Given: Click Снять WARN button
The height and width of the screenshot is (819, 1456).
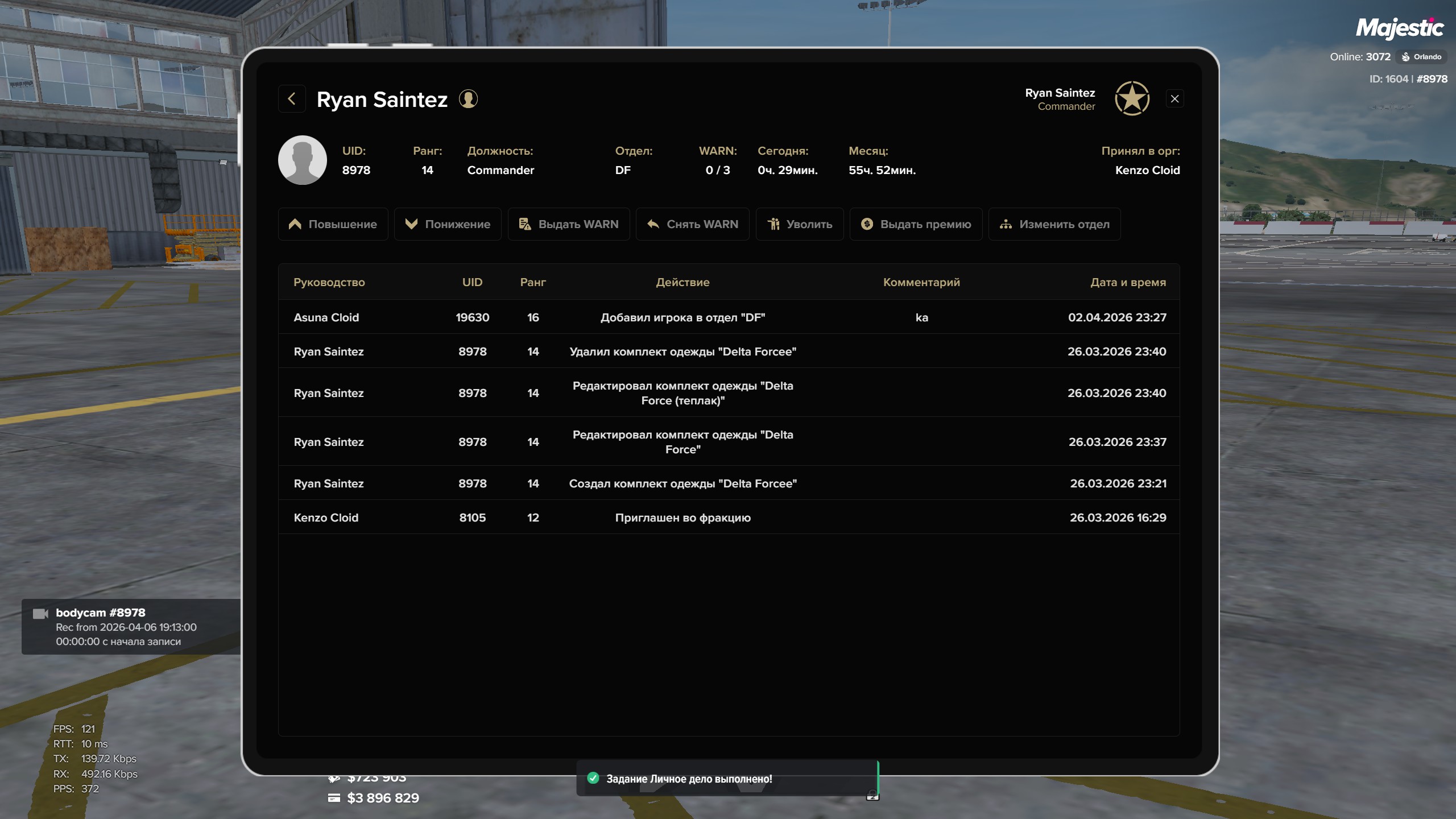Looking at the screenshot, I should point(692,224).
